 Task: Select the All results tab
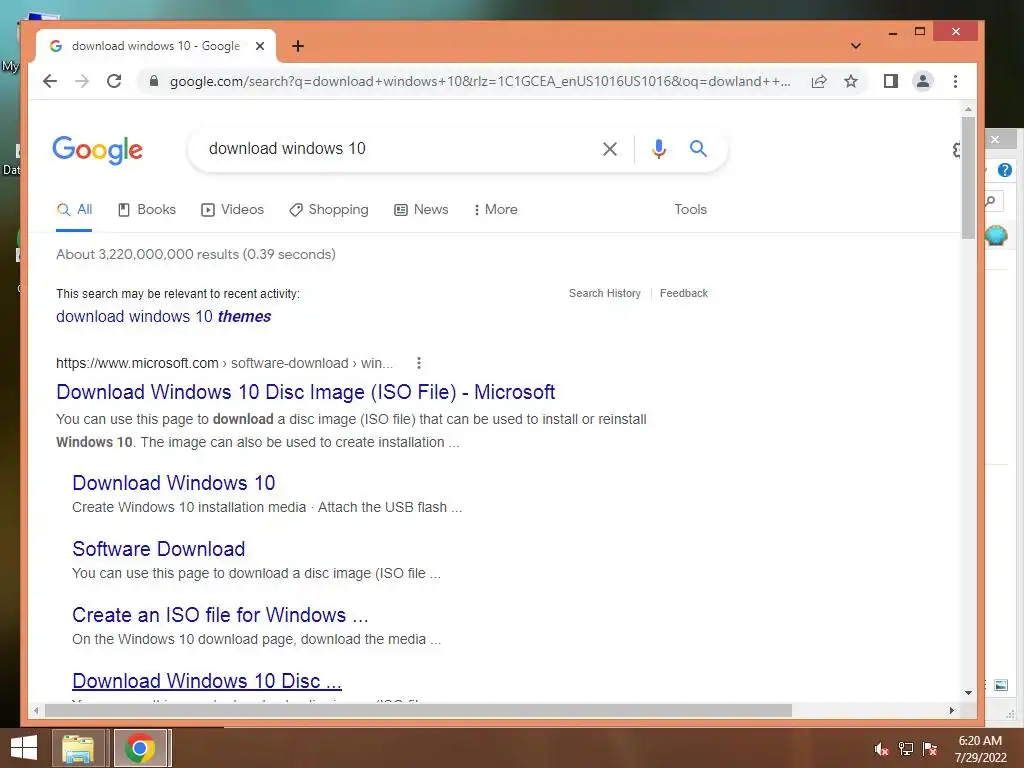point(74,210)
